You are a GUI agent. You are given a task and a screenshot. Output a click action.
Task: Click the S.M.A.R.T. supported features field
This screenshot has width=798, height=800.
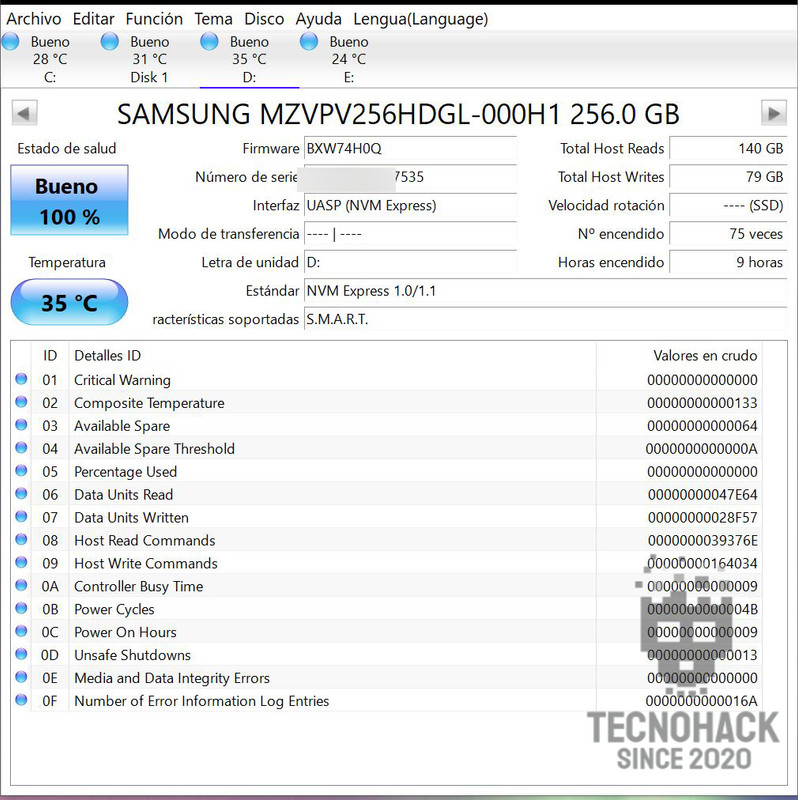click(x=545, y=319)
